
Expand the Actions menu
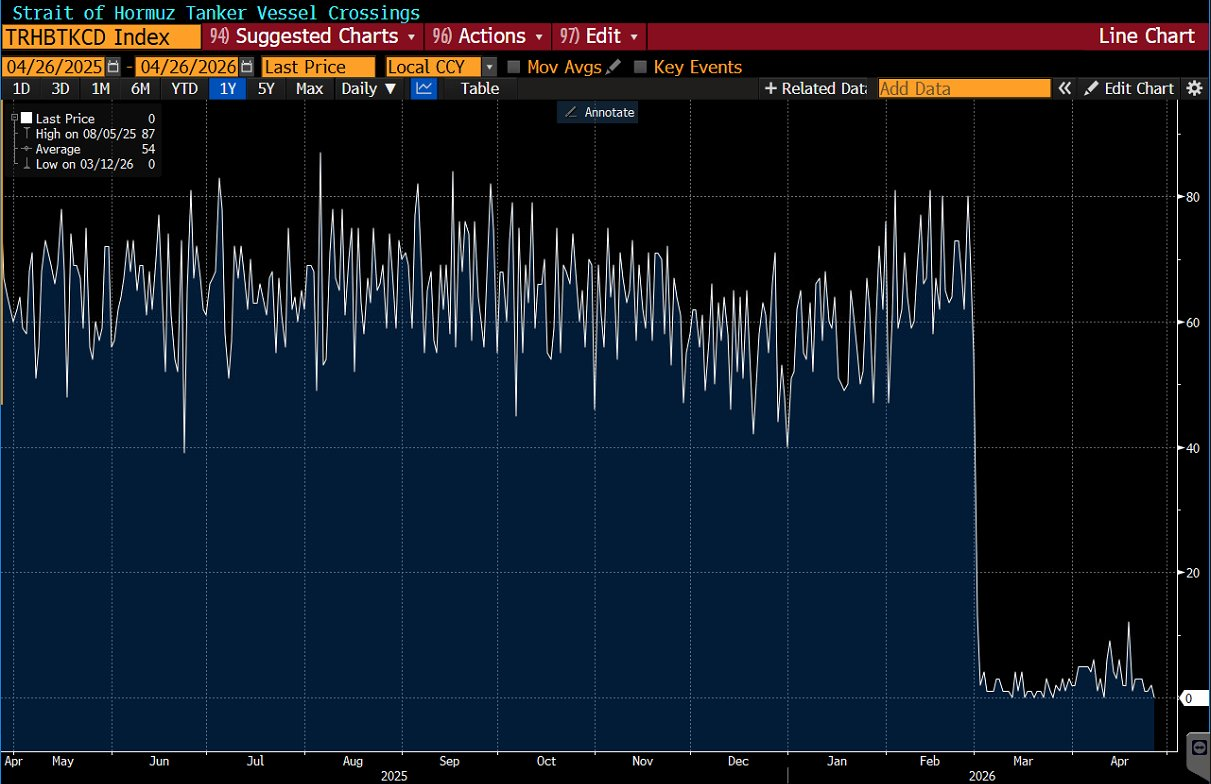489,36
